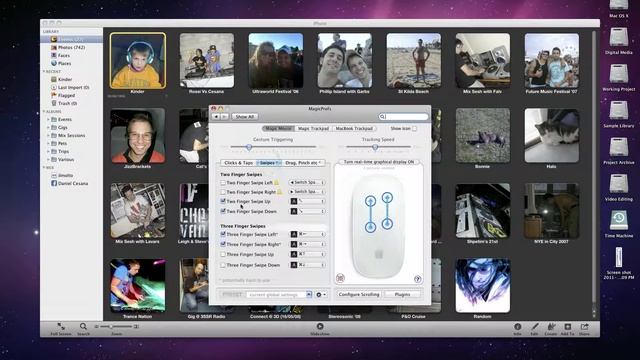Select the Clicks & Taps tab
The height and width of the screenshot is (360, 640).
tap(238, 163)
